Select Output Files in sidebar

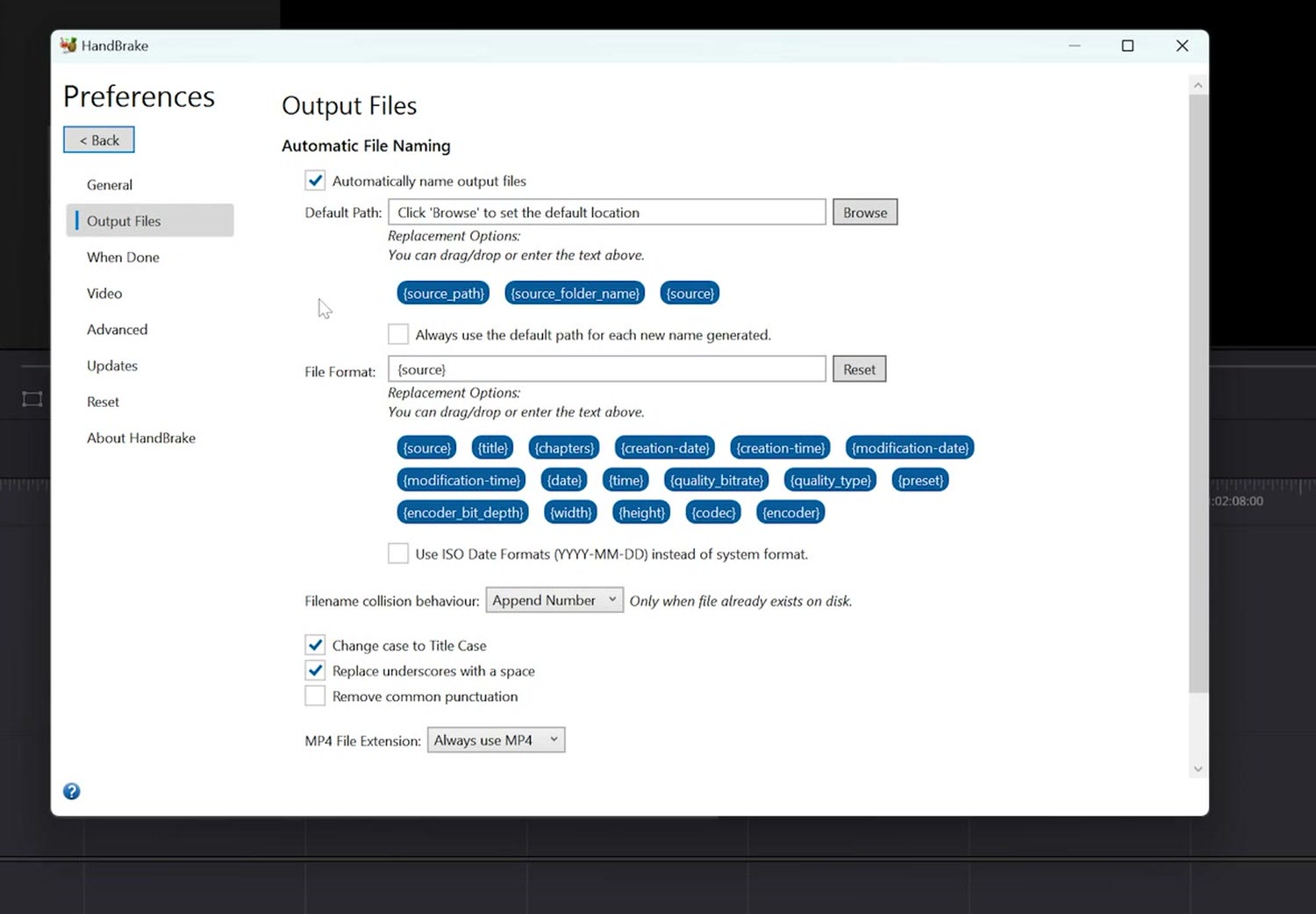(150, 221)
